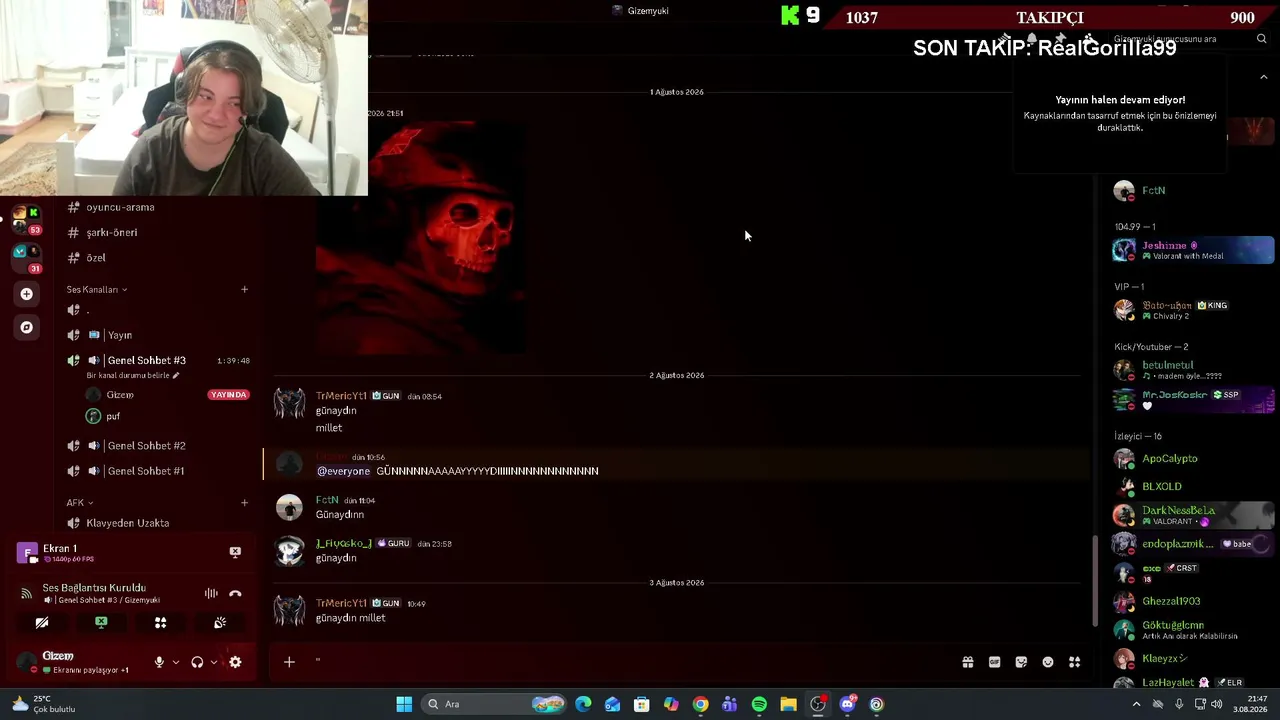The height and width of the screenshot is (720, 1280).
Task: Mute the microphone
Action: click(159, 662)
